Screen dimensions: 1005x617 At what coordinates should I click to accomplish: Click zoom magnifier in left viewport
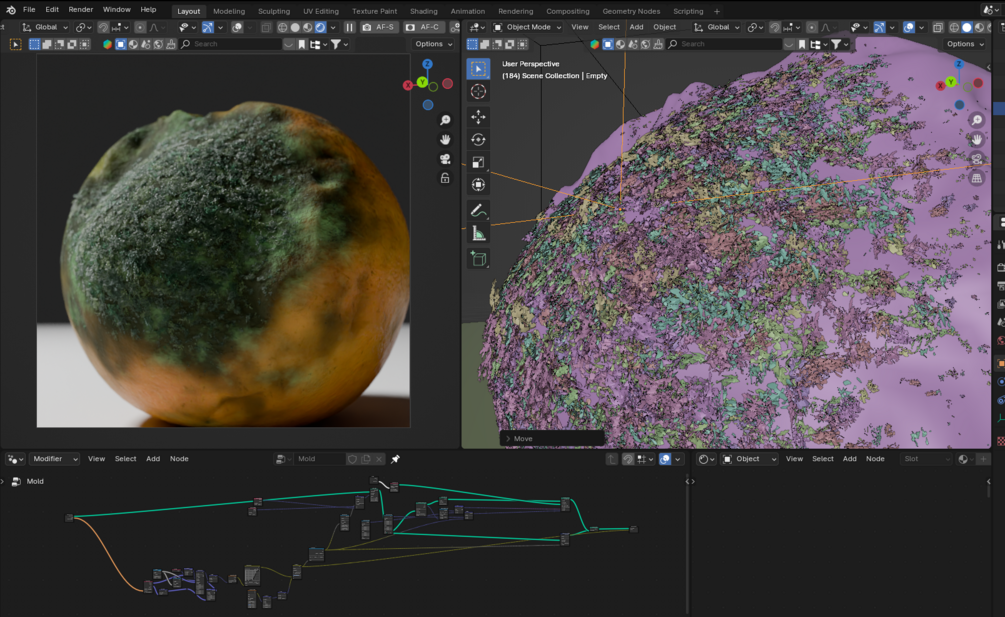coord(445,120)
